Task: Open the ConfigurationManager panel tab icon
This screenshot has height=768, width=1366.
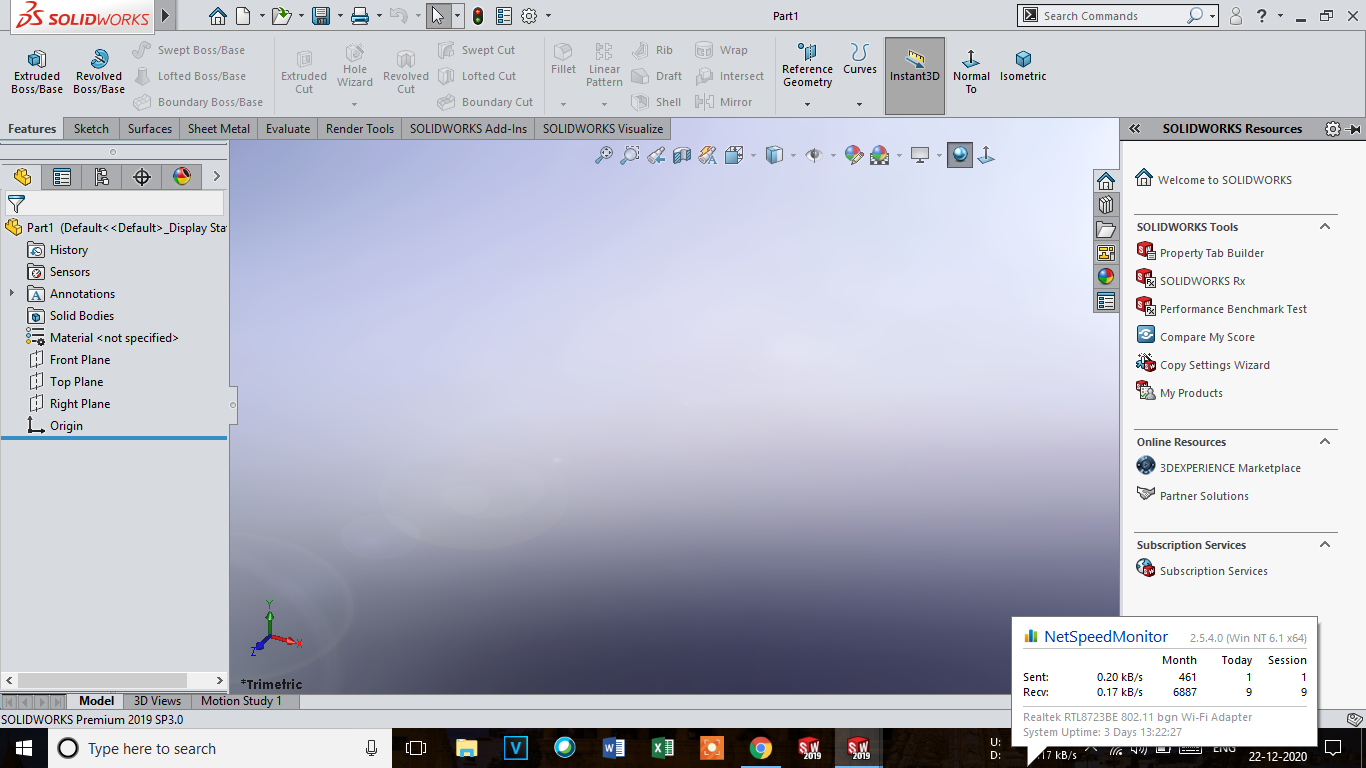Action: tap(101, 177)
